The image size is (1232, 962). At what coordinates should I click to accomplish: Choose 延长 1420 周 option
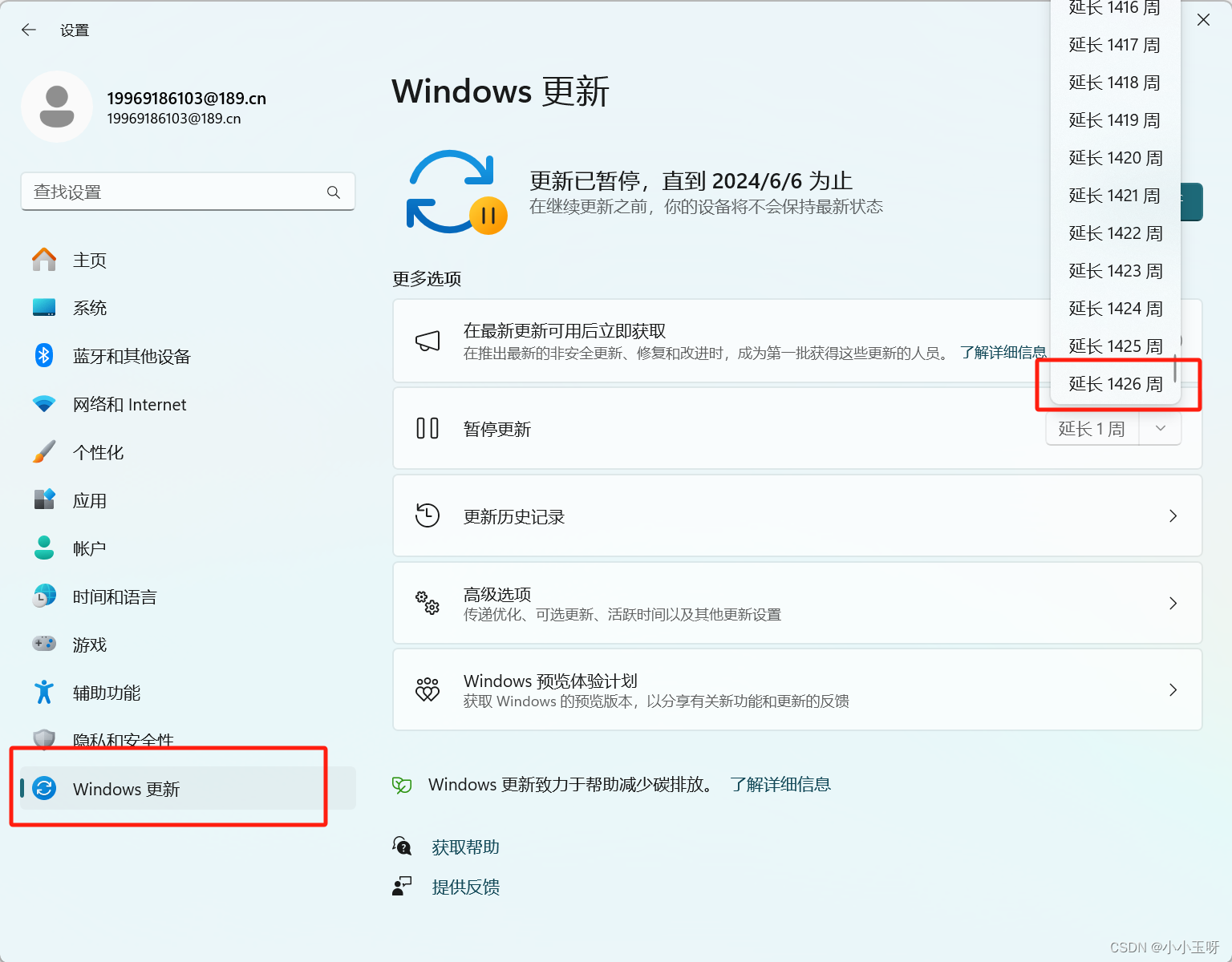tap(1115, 158)
